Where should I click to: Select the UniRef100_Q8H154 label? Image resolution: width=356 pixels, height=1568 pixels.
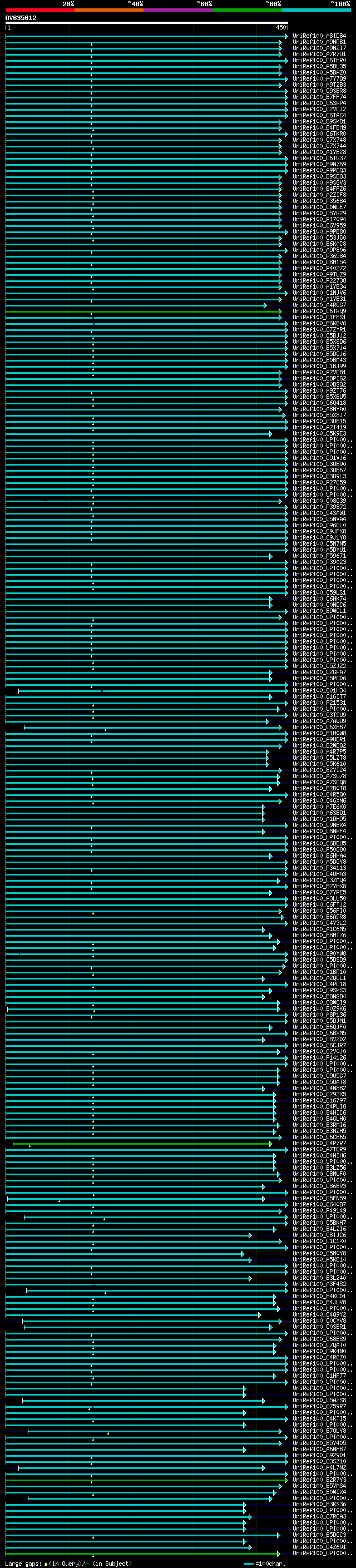[319, 263]
